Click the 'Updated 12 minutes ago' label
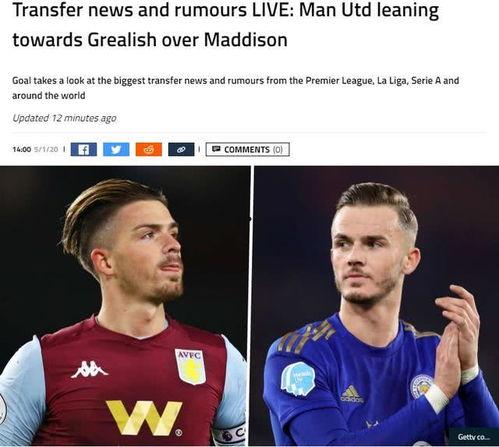Screen dimensions: 499x447 (x=64, y=118)
